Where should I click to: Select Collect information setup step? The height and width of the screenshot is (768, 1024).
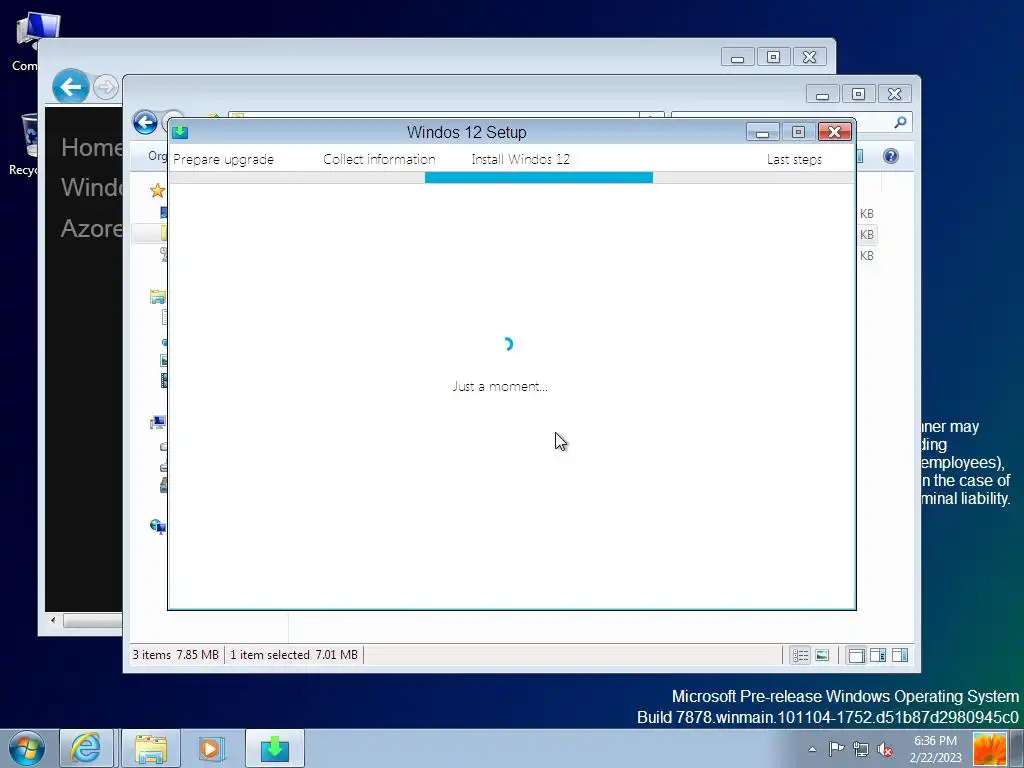click(x=379, y=159)
